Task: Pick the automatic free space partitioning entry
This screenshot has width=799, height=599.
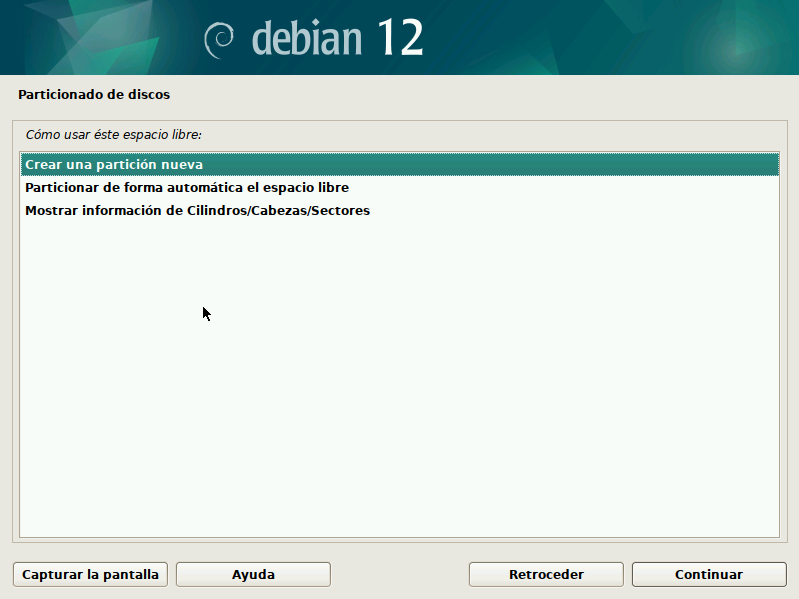Action: (x=187, y=187)
